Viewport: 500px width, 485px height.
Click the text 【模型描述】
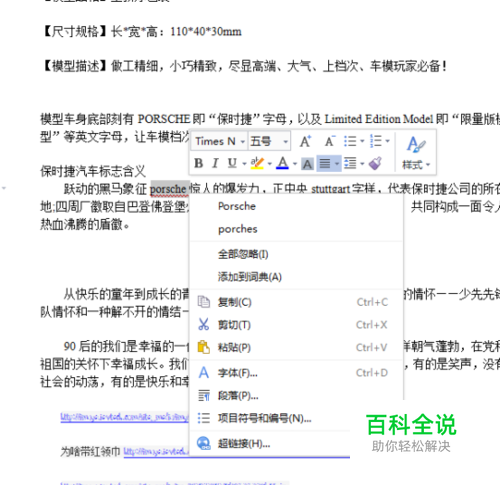tap(75, 66)
